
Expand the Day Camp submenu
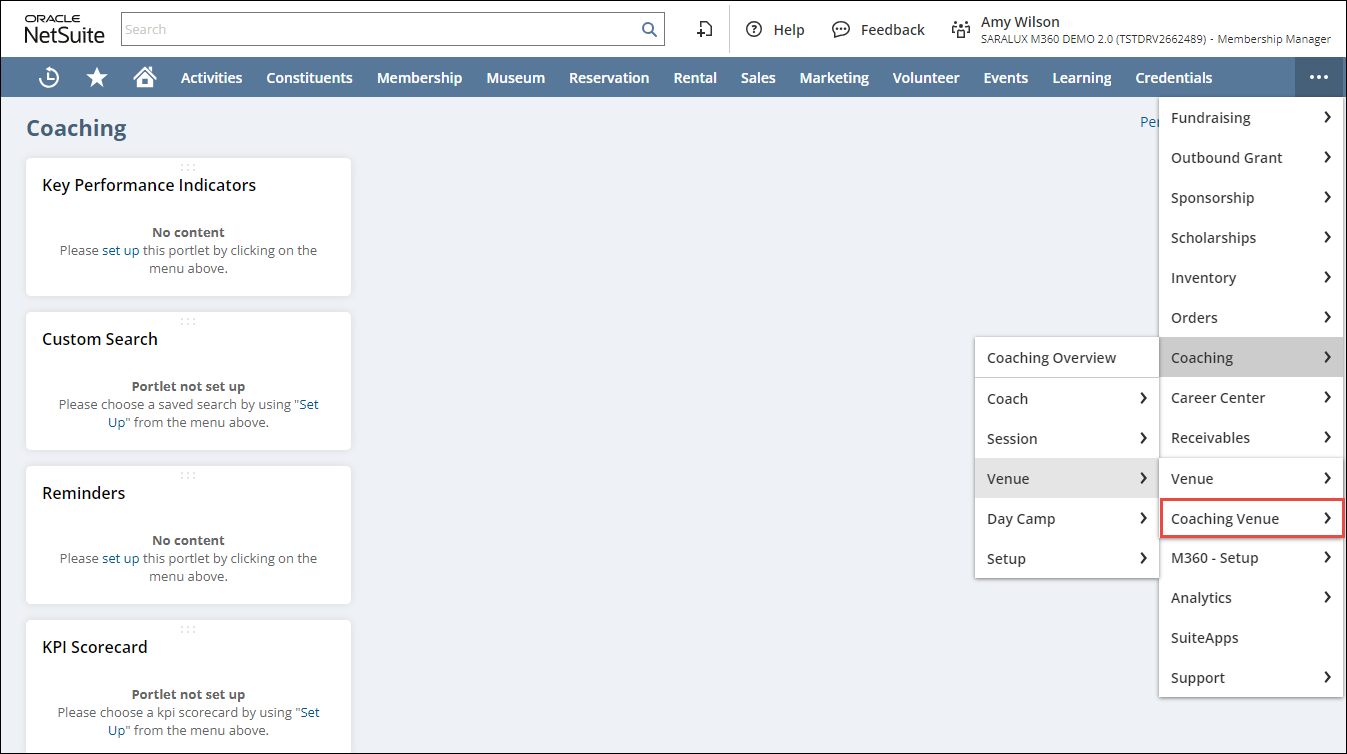pyautogui.click(x=1066, y=519)
